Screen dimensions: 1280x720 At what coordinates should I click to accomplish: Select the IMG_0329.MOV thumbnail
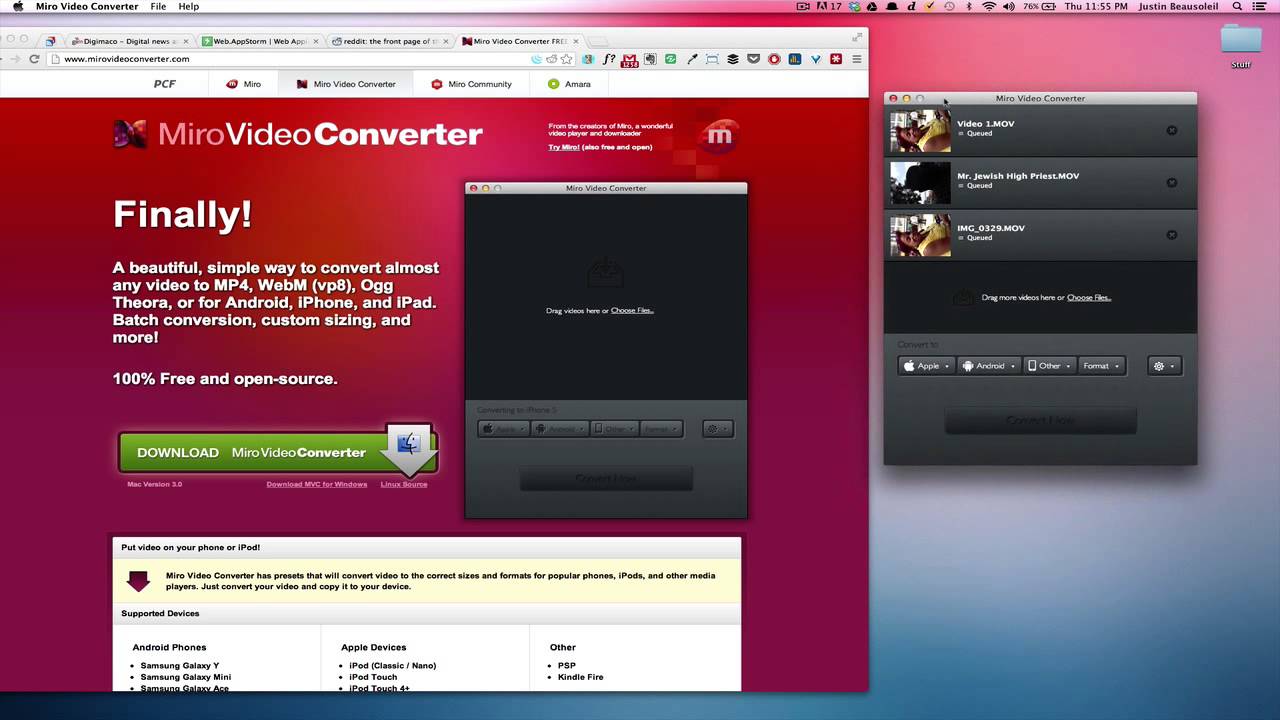coord(920,235)
